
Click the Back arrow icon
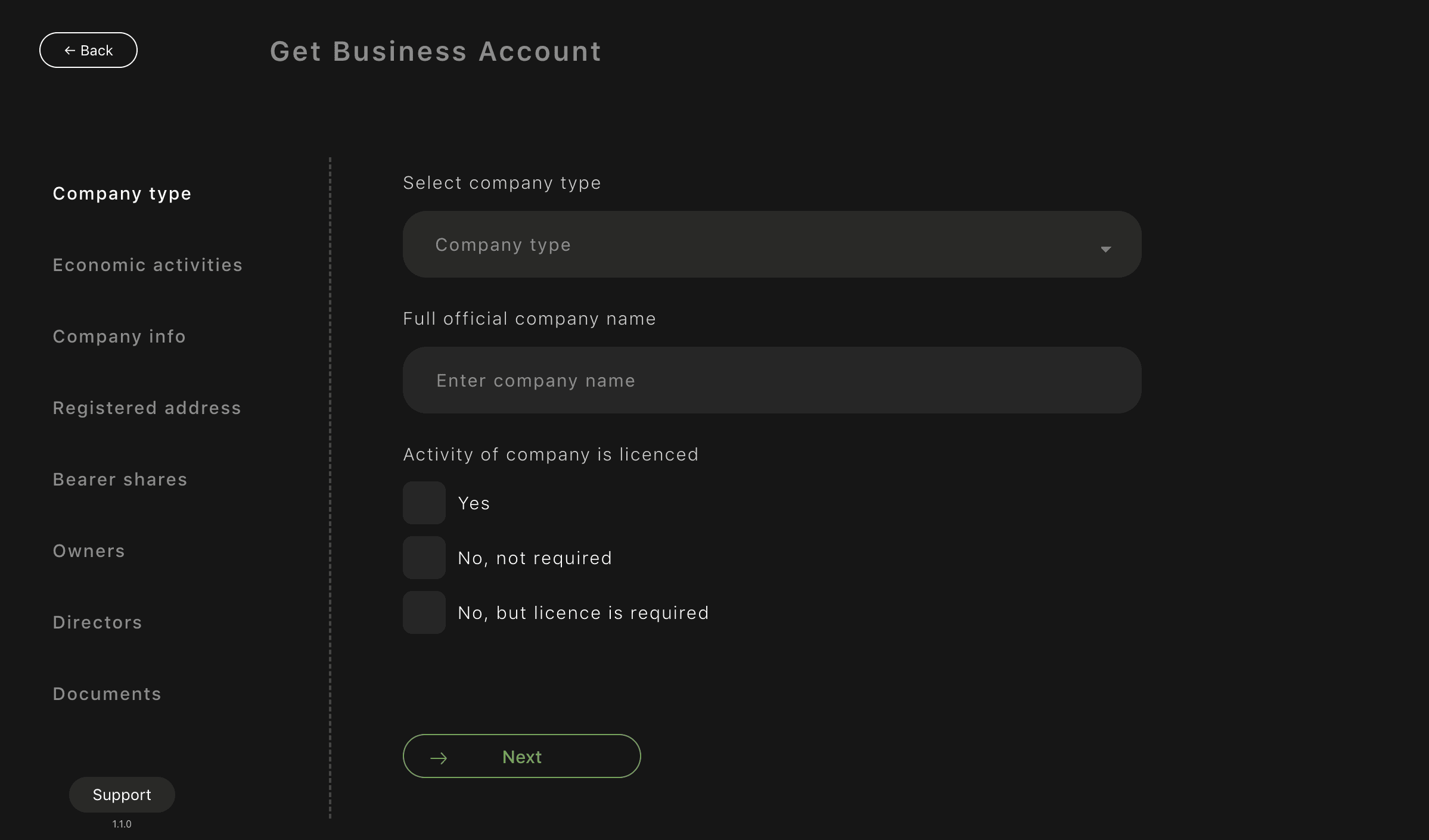(x=70, y=51)
